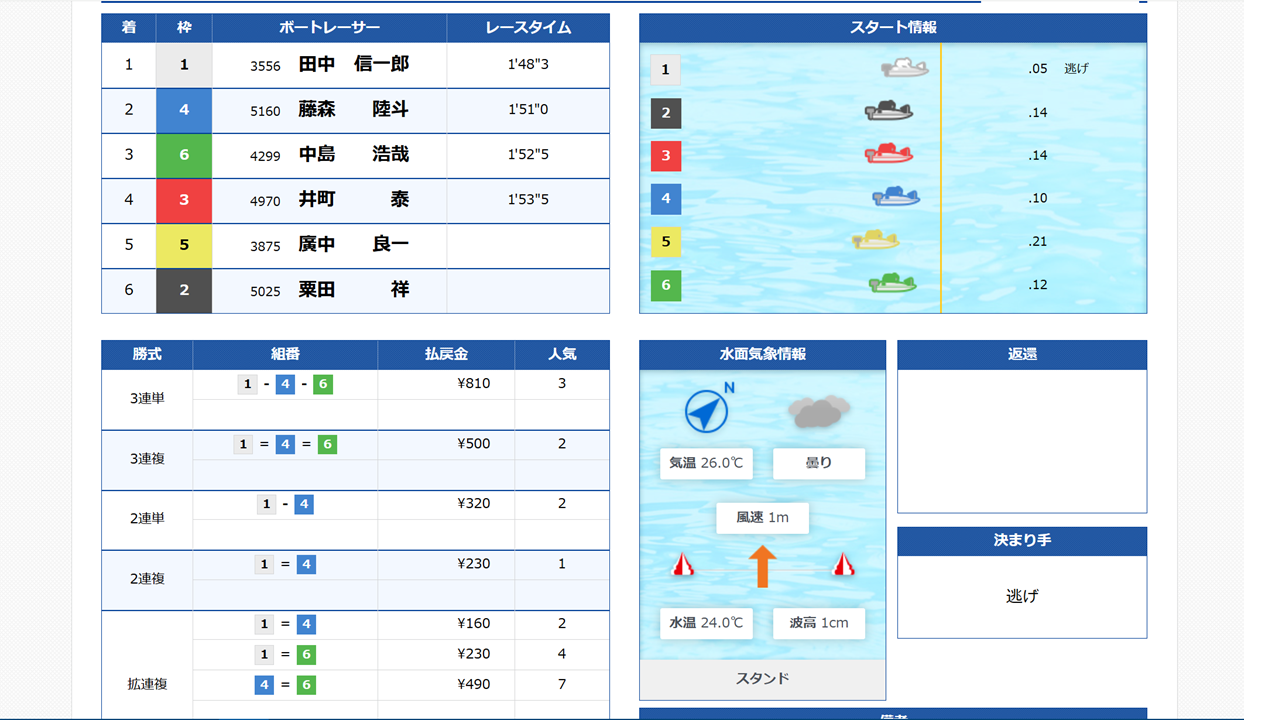Click payout ¥500

473,443
